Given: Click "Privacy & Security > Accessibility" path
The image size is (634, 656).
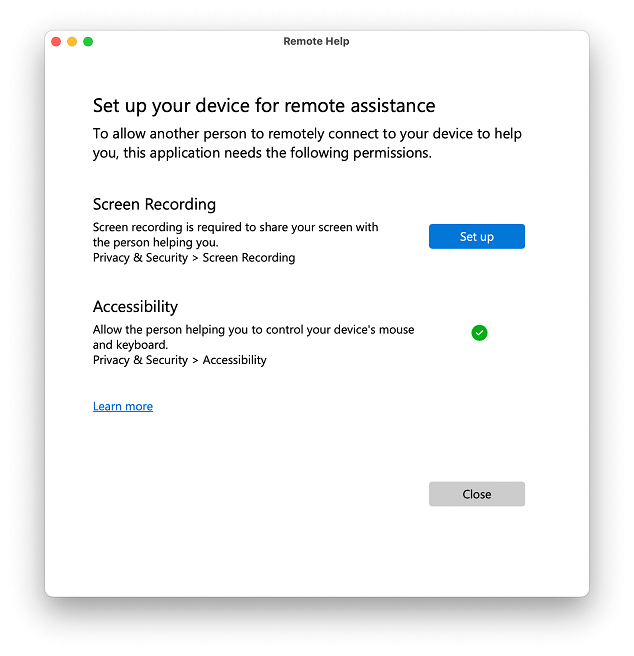Looking at the screenshot, I should [180, 360].
